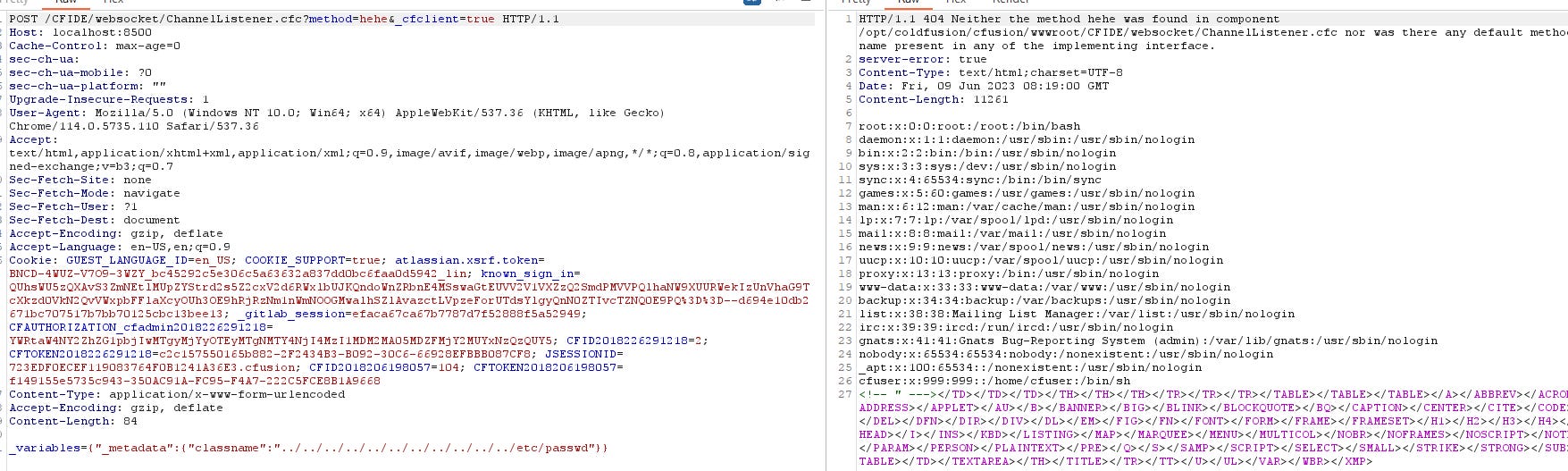Click the Accept-Language: en-US header
This screenshot has width=1568, height=471.
click(x=120, y=247)
